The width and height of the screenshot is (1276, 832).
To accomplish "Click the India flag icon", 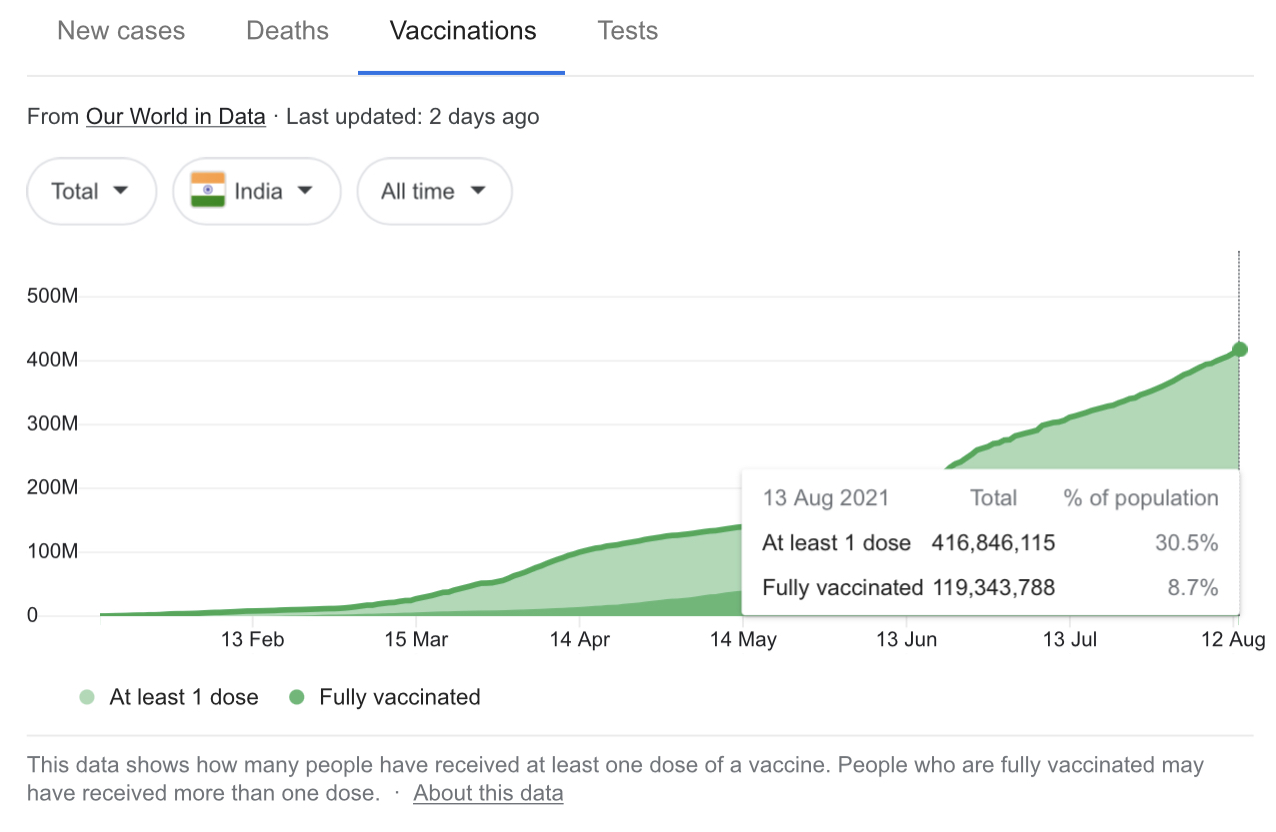I will [208, 190].
